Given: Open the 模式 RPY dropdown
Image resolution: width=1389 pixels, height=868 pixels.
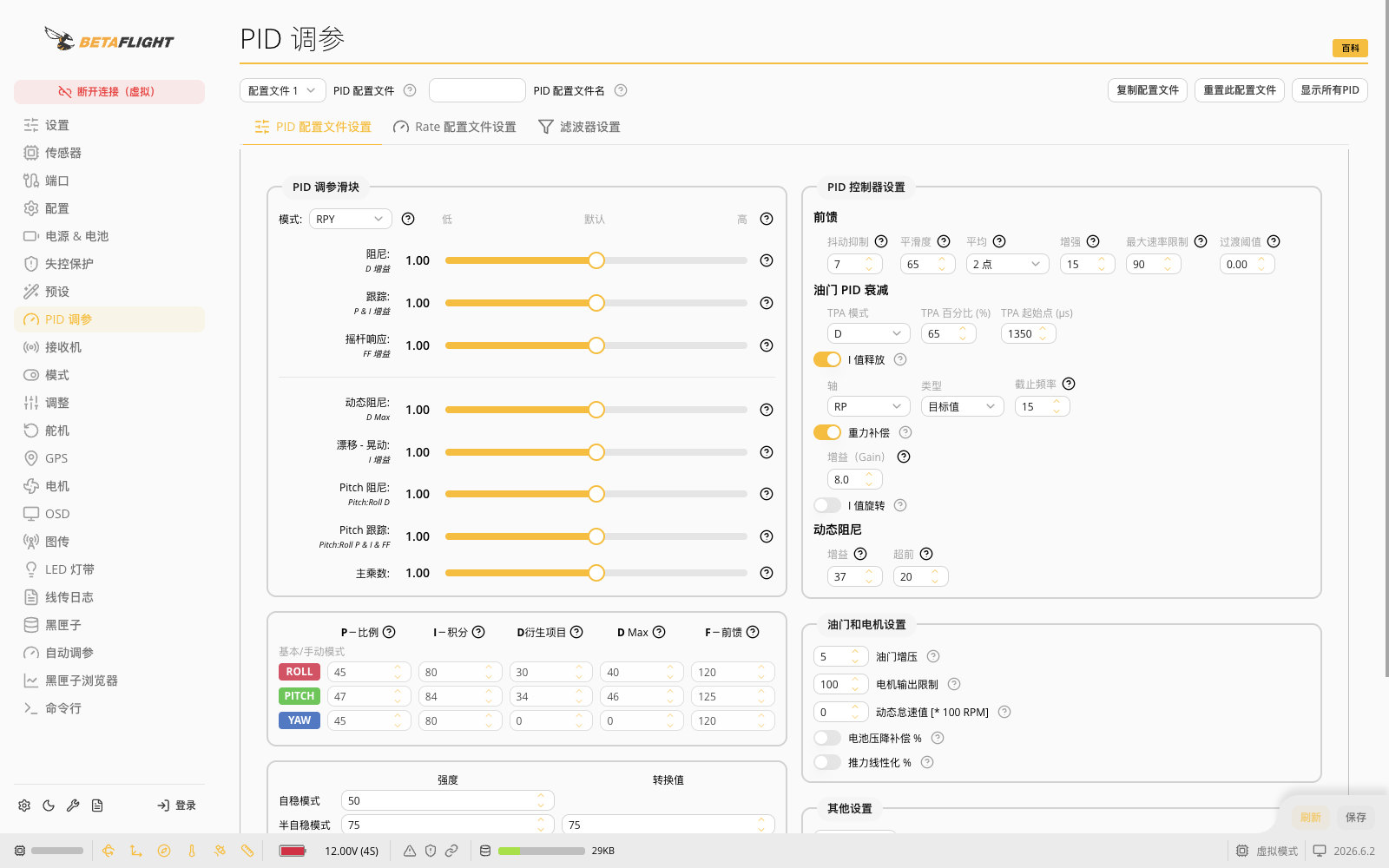Looking at the screenshot, I should pyautogui.click(x=351, y=219).
